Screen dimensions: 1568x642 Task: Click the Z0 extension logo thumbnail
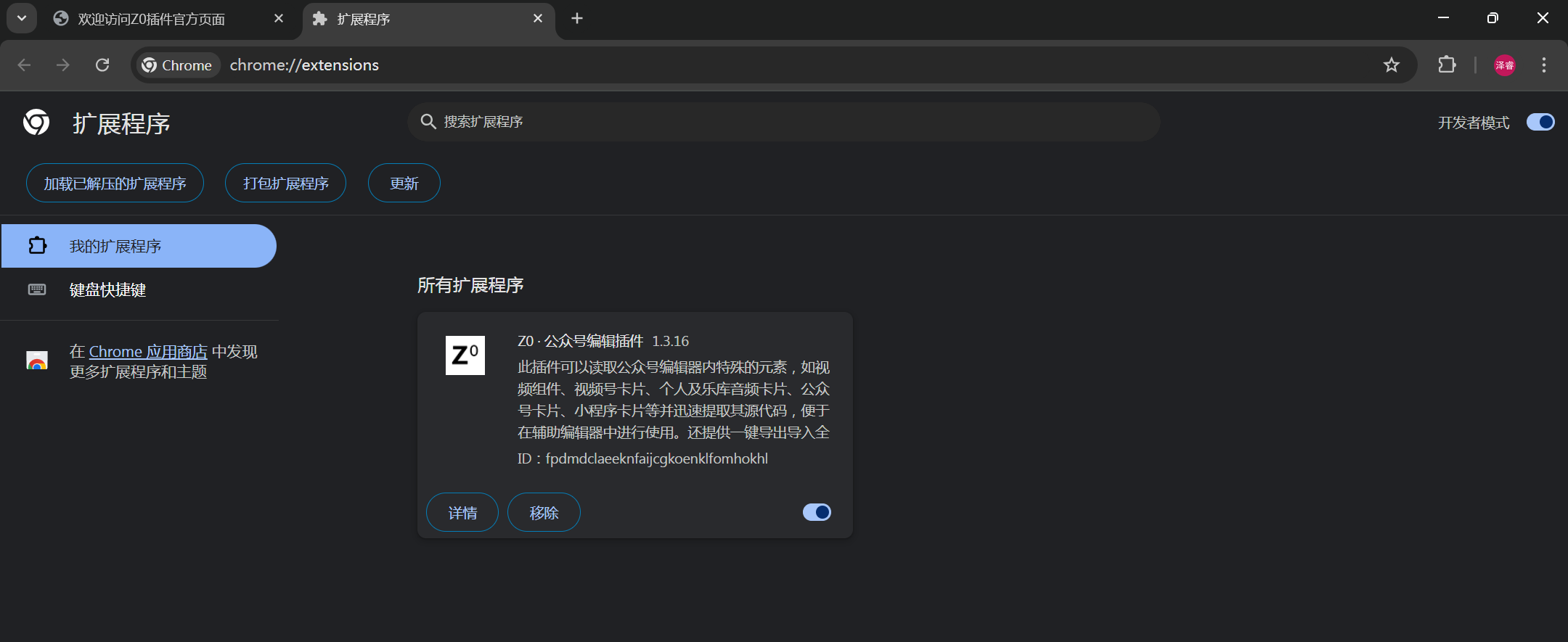pyautogui.click(x=465, y=355)
